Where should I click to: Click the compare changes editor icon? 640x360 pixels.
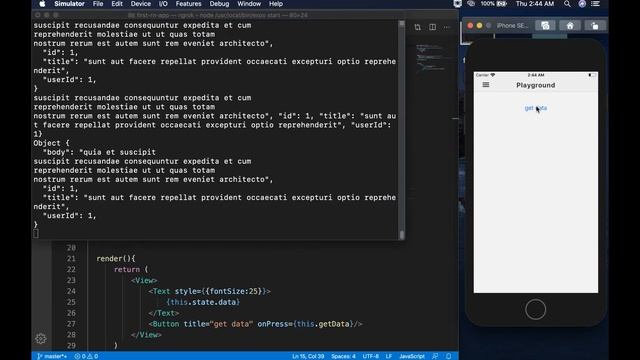click(417, 27)
